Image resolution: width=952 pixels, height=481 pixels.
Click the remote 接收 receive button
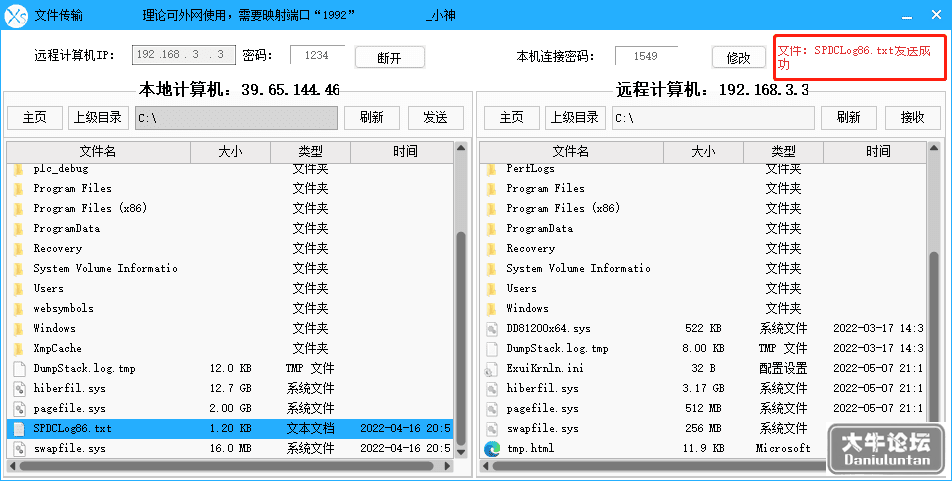(x=912, y=117)
